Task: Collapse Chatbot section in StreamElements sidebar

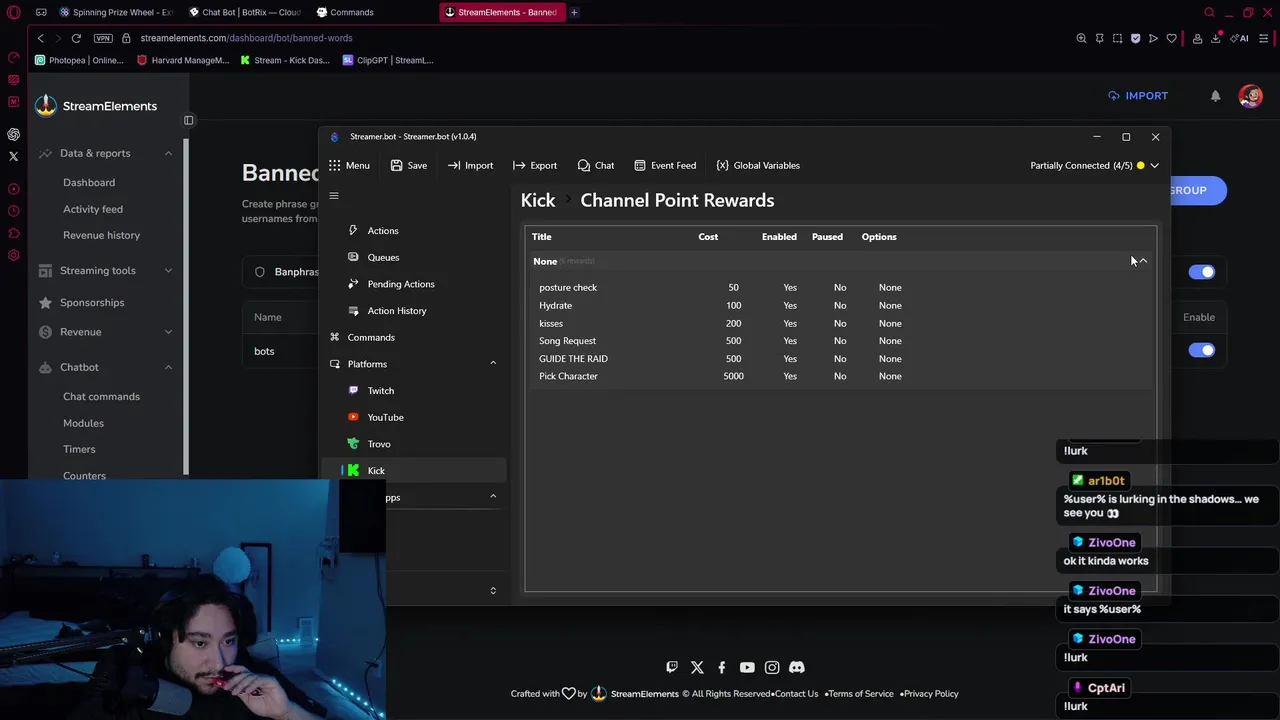Action: [x=168, y=367]
